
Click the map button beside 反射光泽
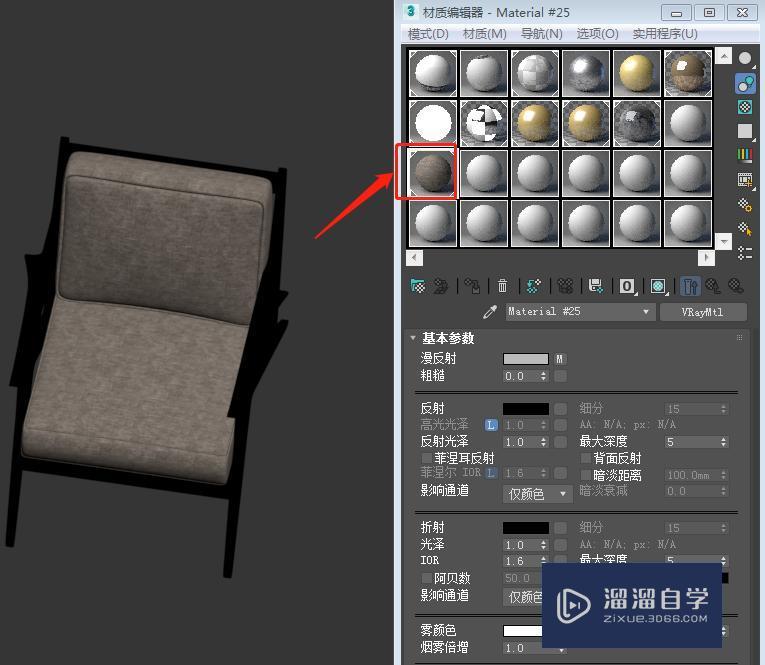pyautogui.click(x=561, y=442)
